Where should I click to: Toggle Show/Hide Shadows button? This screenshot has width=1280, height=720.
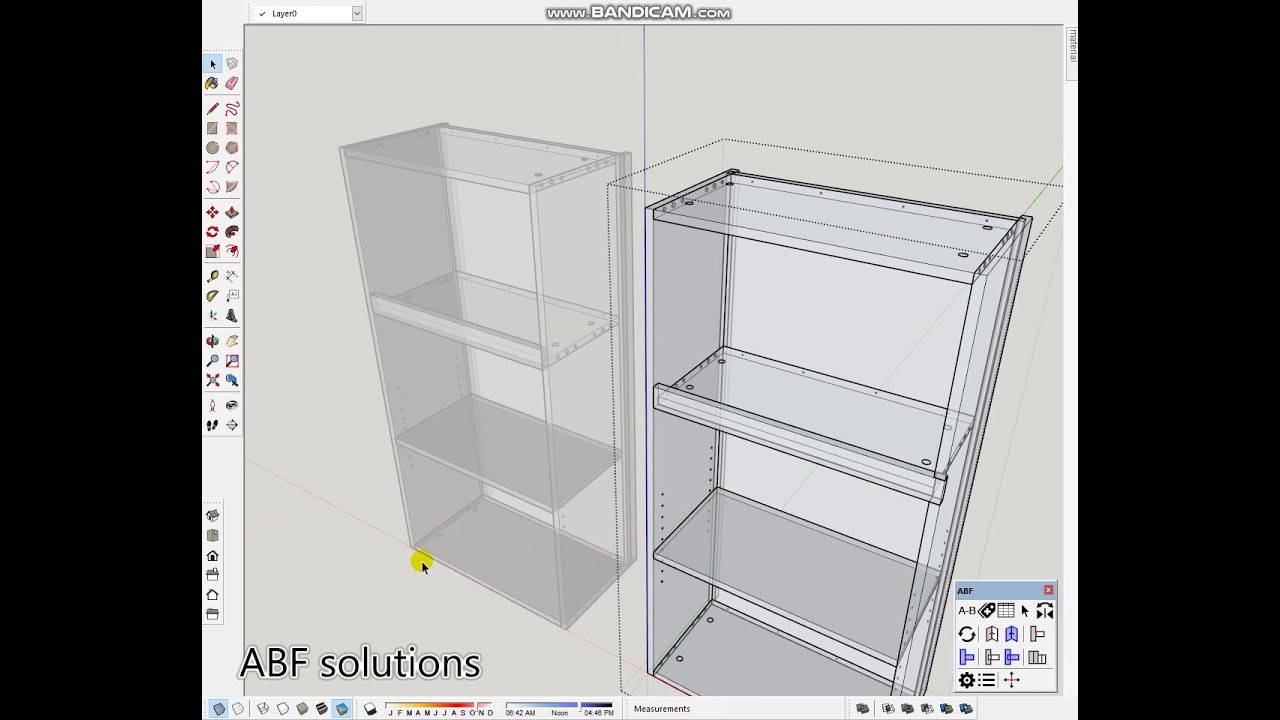(x=370, y=709)
